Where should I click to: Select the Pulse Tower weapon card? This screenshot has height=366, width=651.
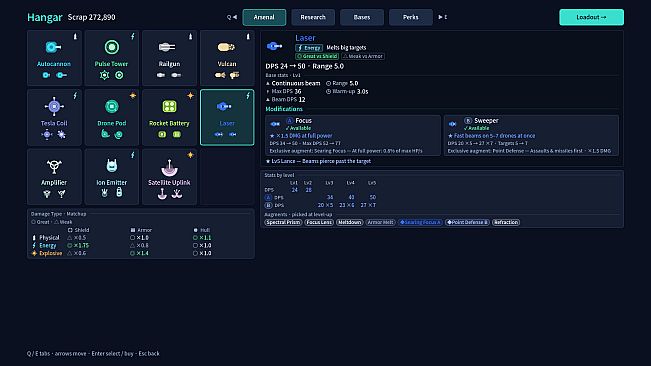click(111, 58)
